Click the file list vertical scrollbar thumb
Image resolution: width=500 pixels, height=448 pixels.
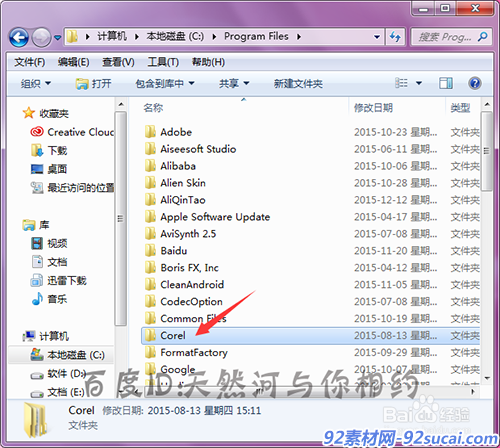coord(487,151)
